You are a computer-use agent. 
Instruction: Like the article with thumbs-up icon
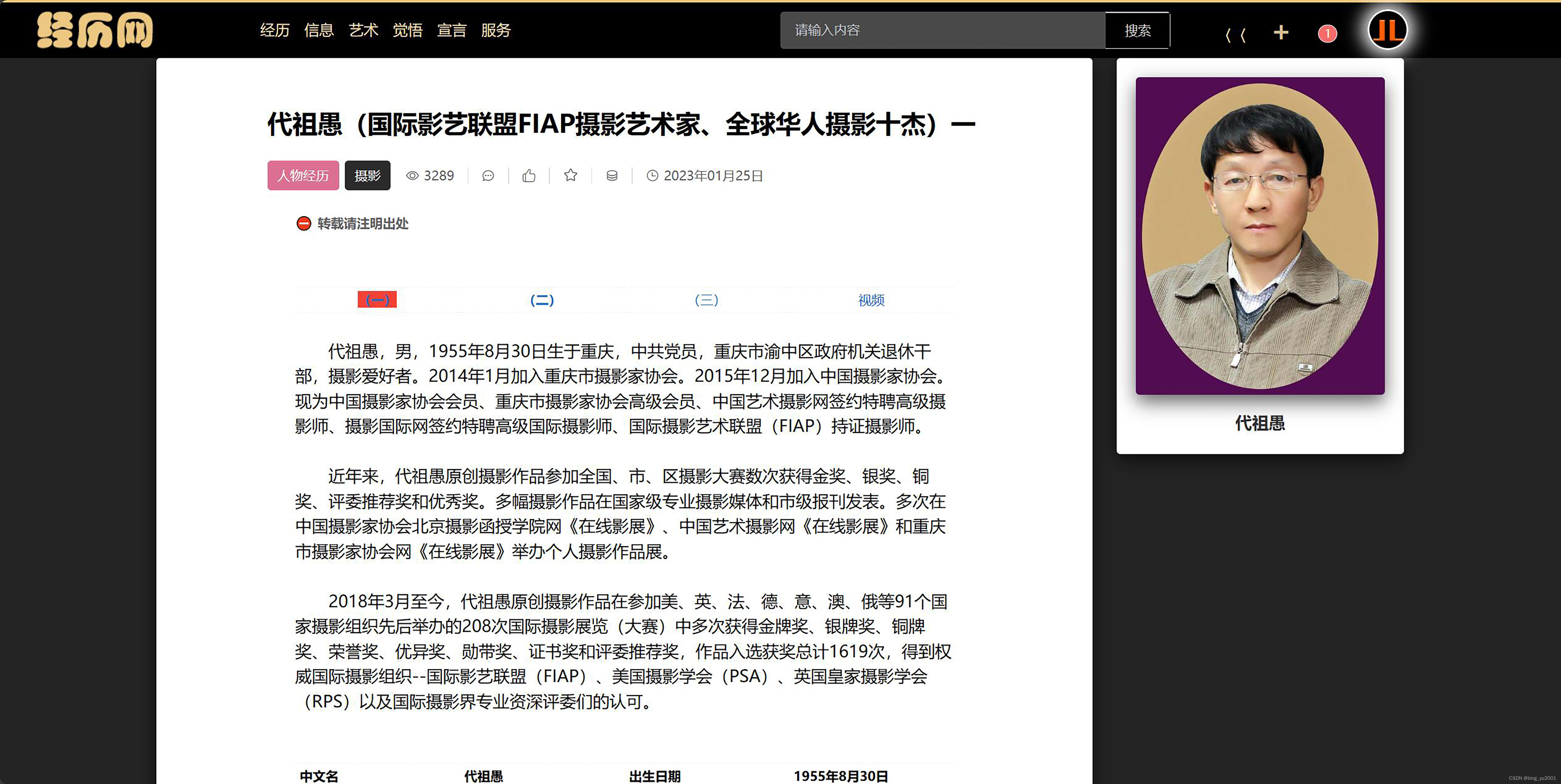(x=529, y=176)
